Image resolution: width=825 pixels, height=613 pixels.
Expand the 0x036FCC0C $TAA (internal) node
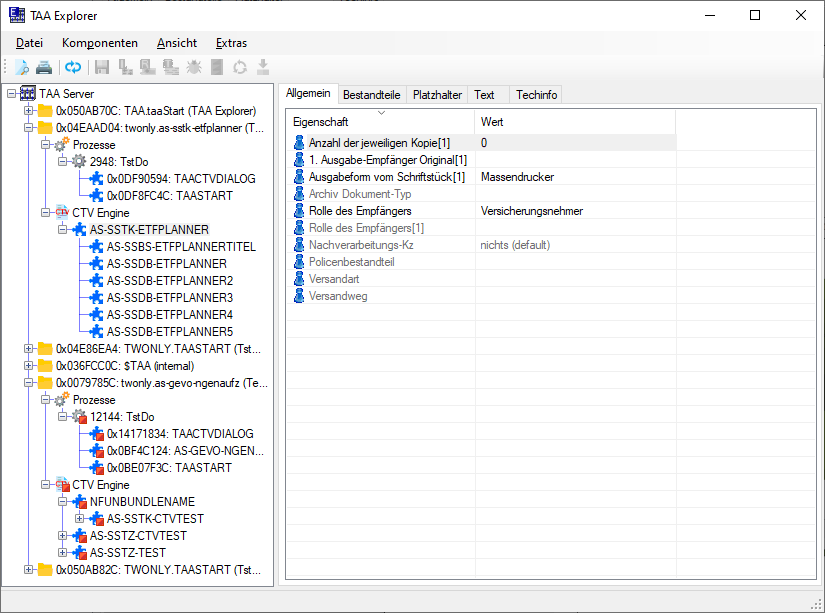[x=29, y=366]
